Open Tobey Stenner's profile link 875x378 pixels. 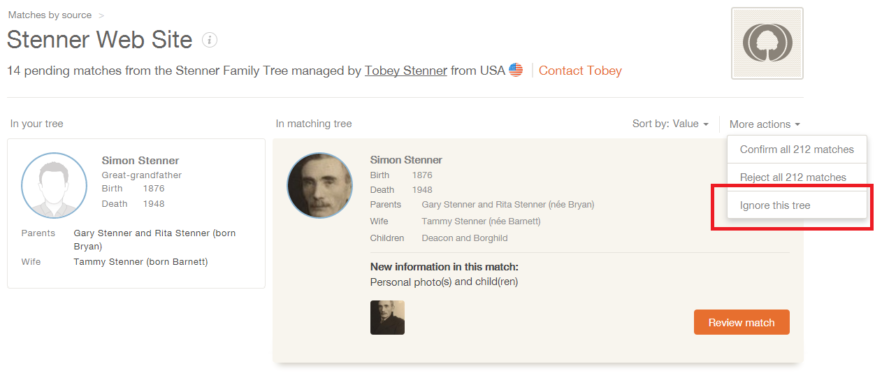406,71
